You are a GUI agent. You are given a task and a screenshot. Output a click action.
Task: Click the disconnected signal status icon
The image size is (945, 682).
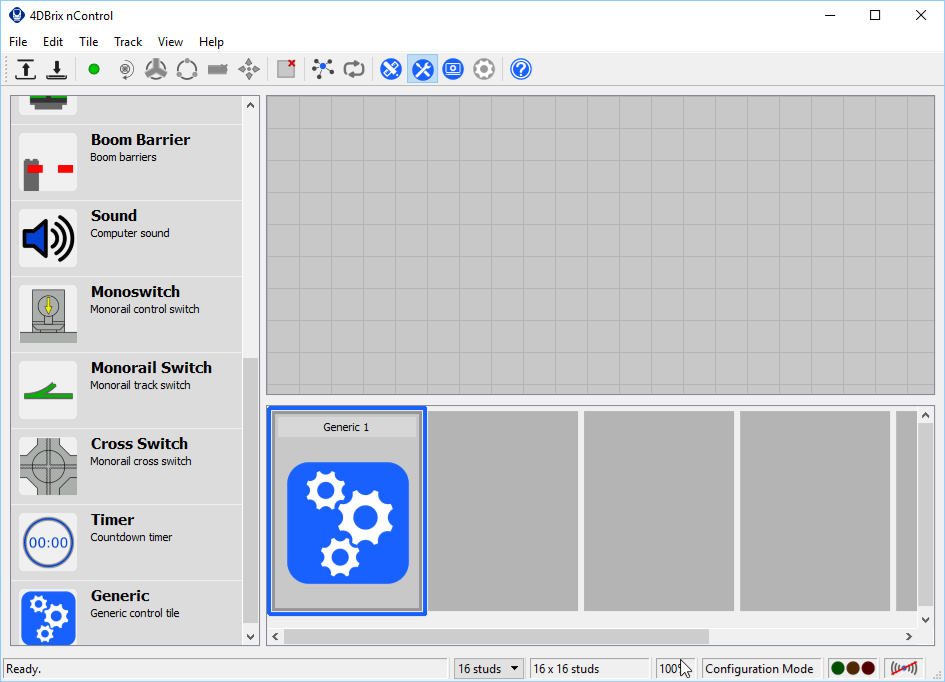(x=904, y=668)
